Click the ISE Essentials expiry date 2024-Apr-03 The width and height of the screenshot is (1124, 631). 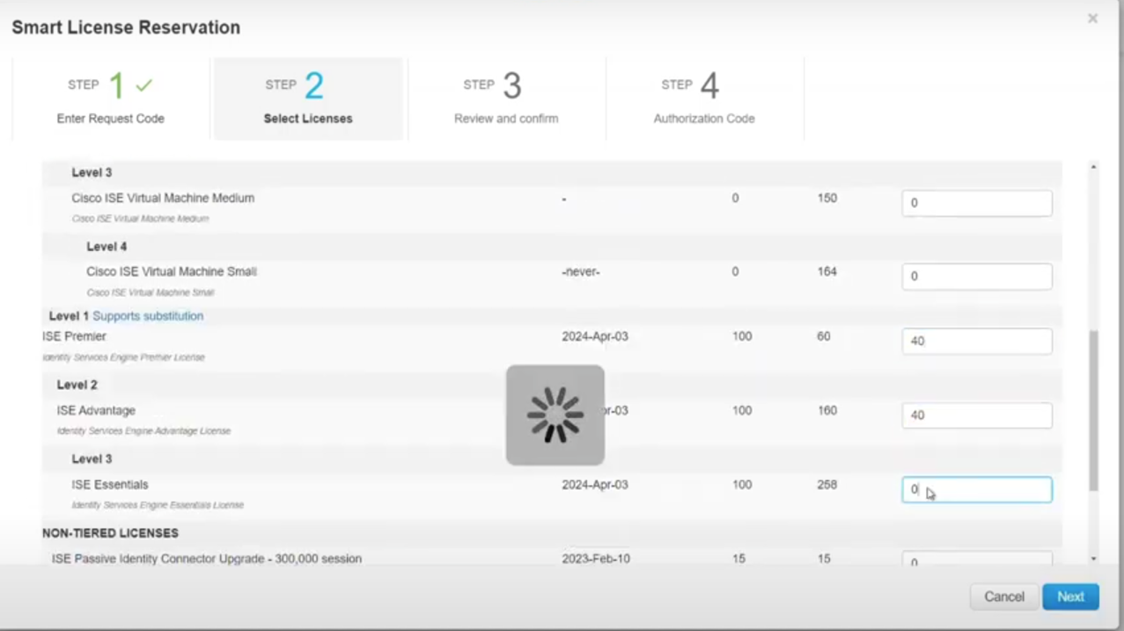[x=595, y=485]
